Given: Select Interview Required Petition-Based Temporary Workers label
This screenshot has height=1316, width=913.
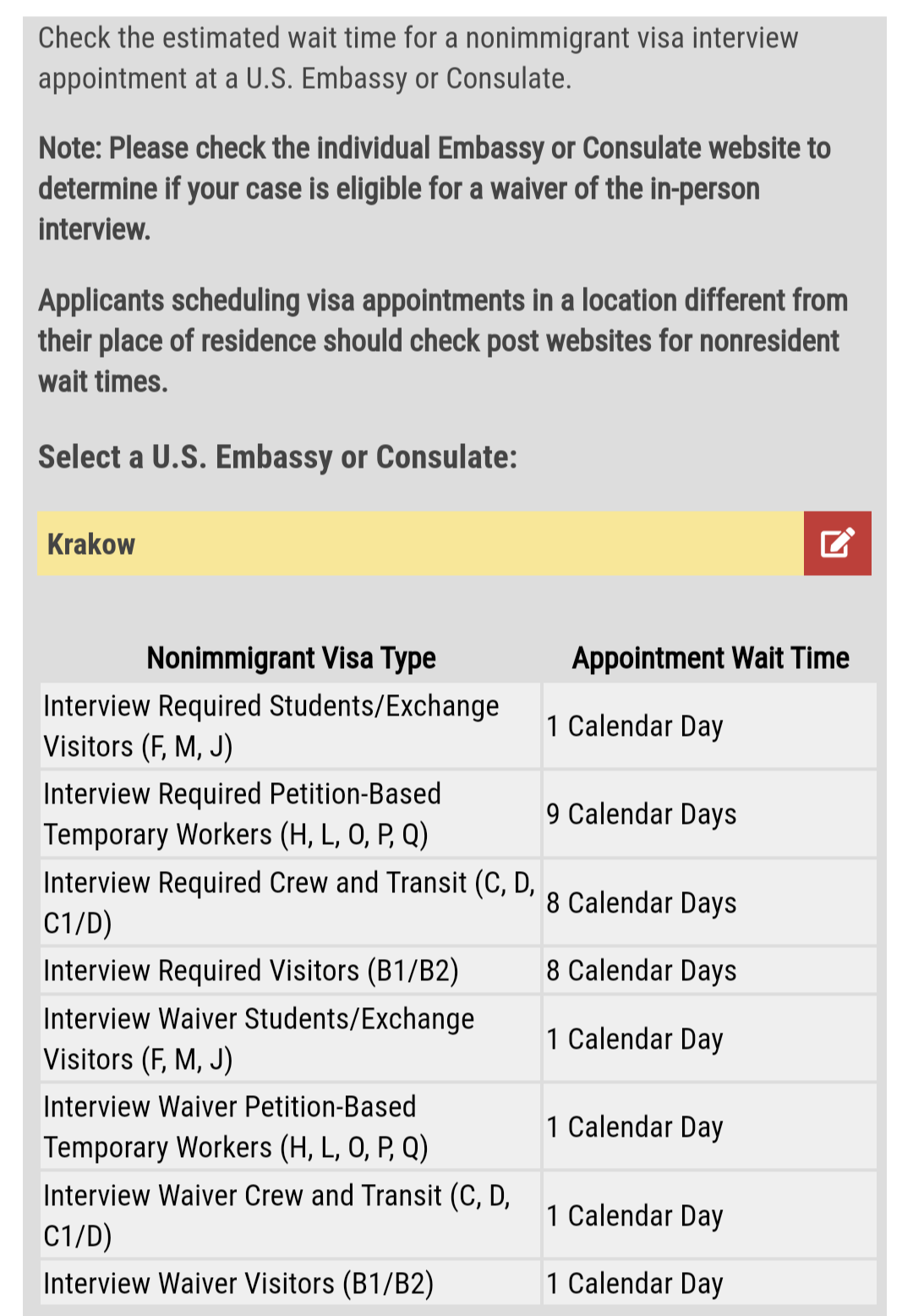Looking at the screenshot, I should point(242,814).
